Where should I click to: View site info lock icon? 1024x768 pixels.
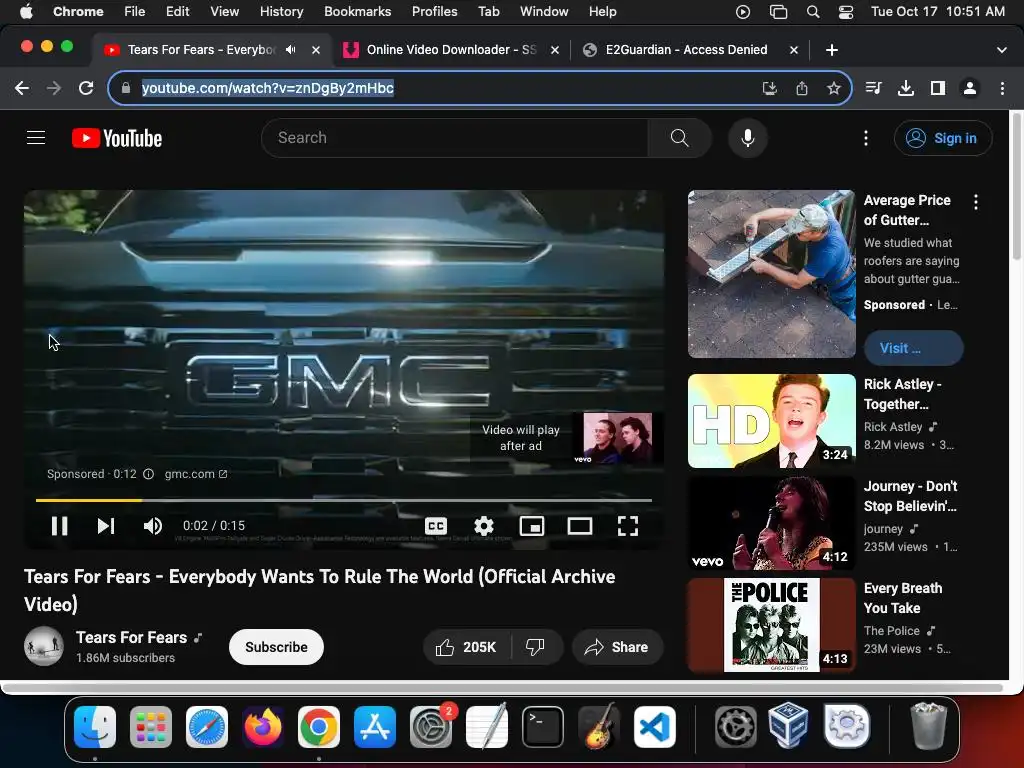[126, 88]
